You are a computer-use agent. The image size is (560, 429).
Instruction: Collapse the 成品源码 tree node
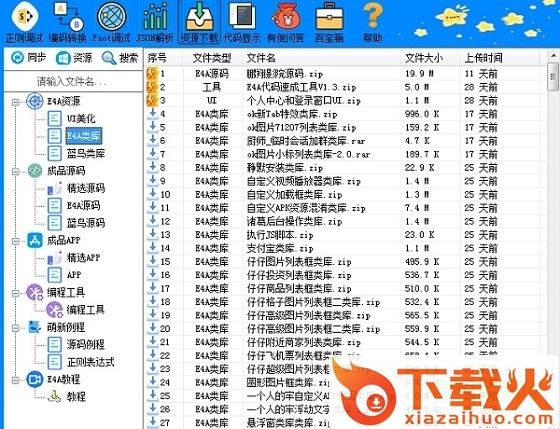click(x=15, y=171)
